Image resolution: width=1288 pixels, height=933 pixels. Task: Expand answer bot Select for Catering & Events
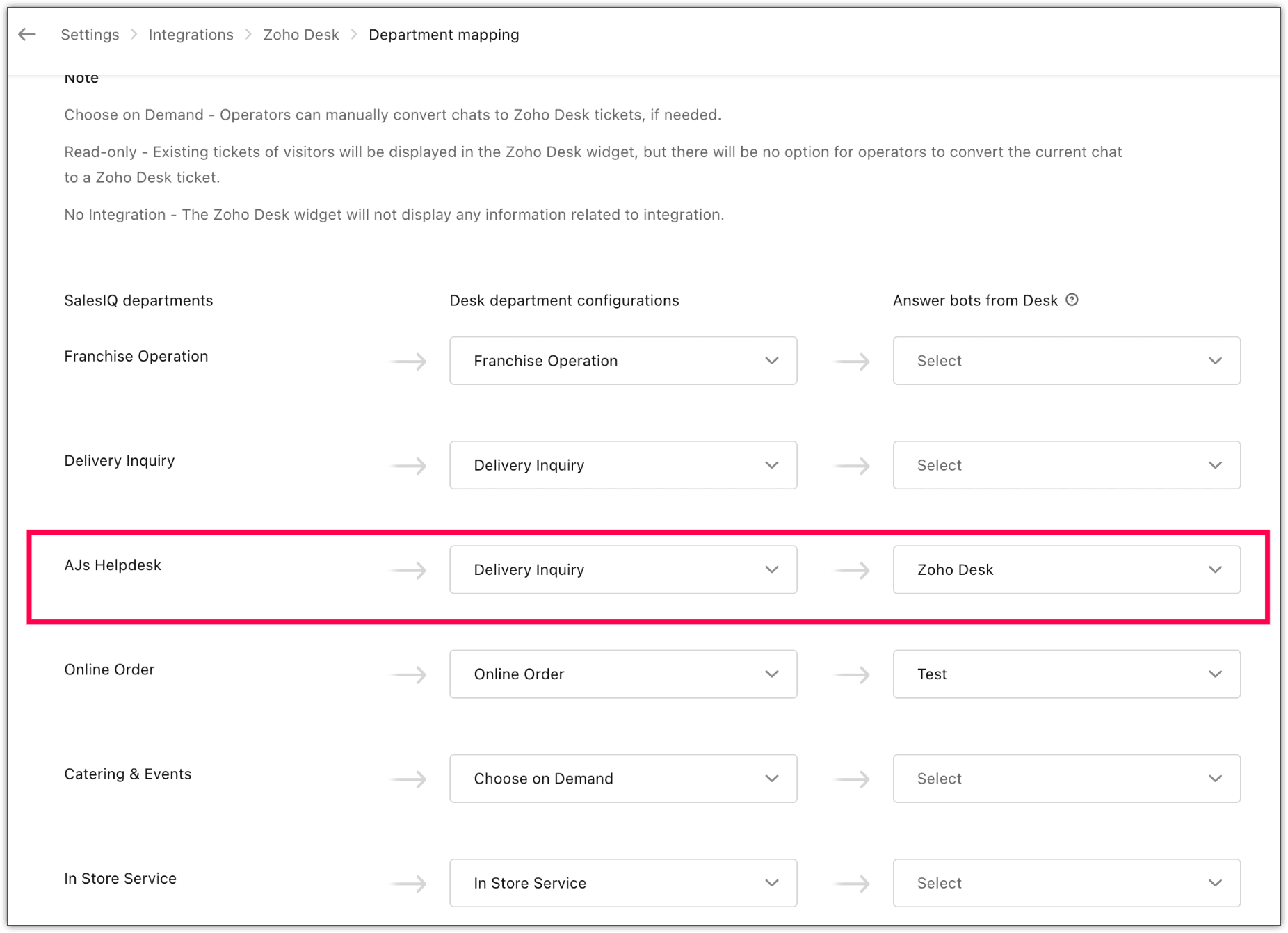[1066, 779]
